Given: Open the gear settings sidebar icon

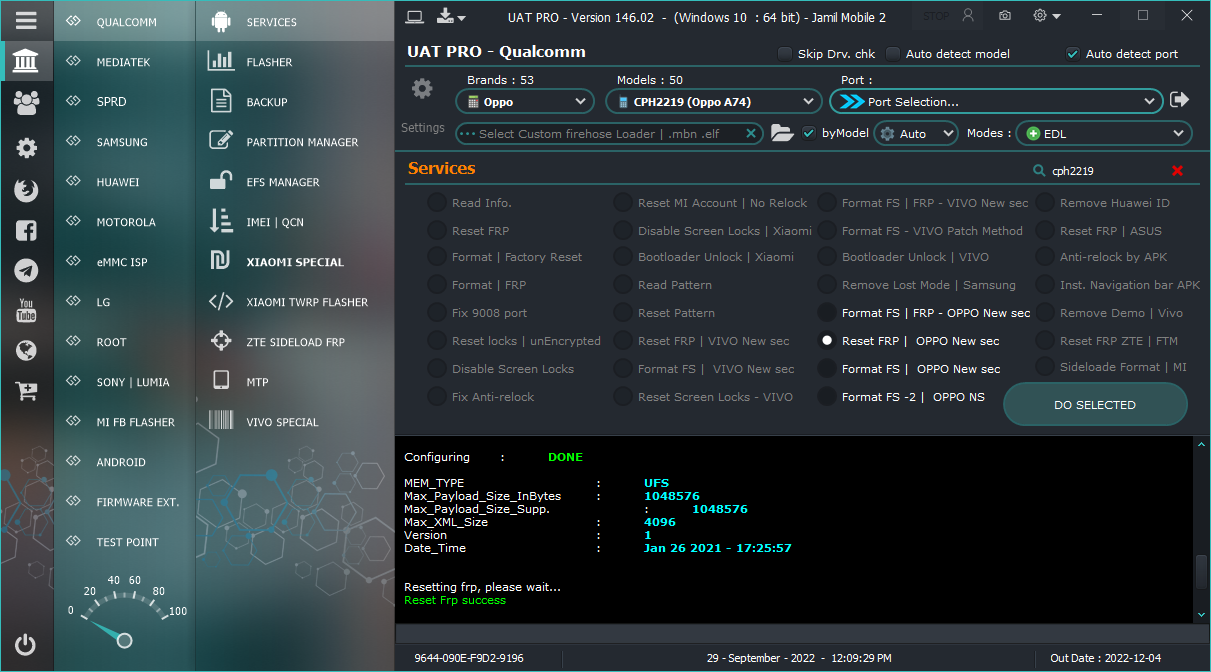Looking at the screenshot, I should [x=26, y=148].
